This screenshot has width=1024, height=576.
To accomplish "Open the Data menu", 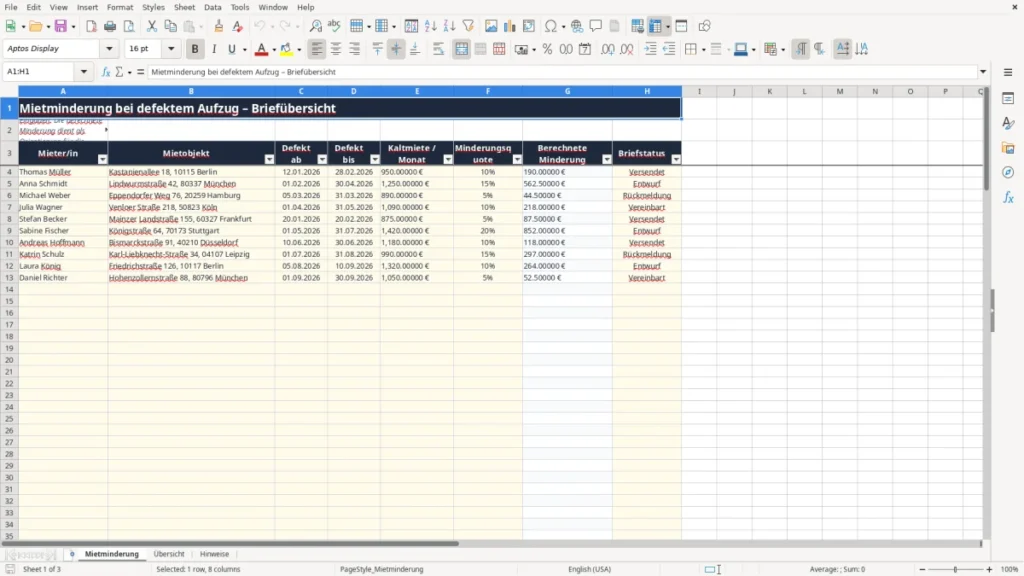I will tap(212, 7).
